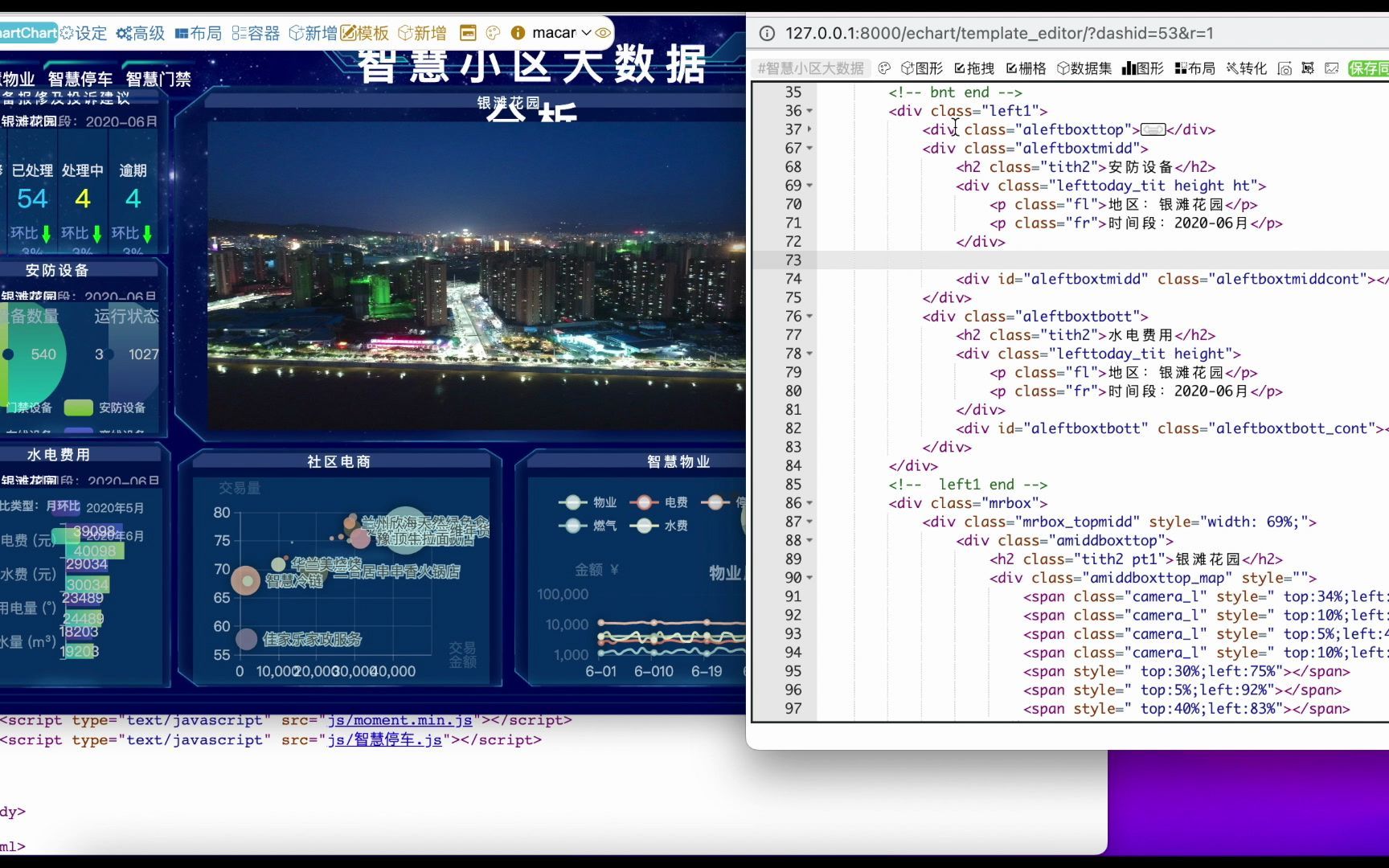Click the 智慧冷链 bubble in scatter chart
Screen dimensions: 1389x868
[x=246, y=580]
